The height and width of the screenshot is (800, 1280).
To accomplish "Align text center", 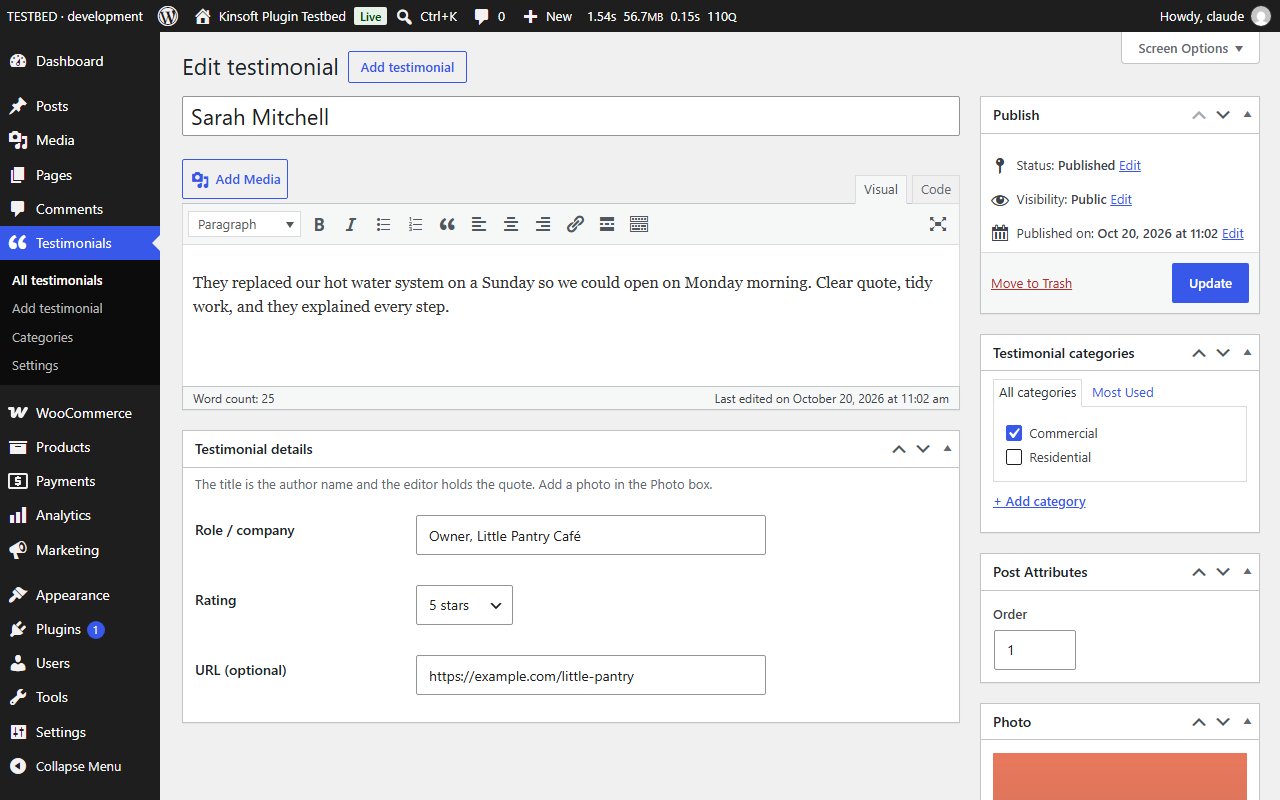I will point(511,225).
